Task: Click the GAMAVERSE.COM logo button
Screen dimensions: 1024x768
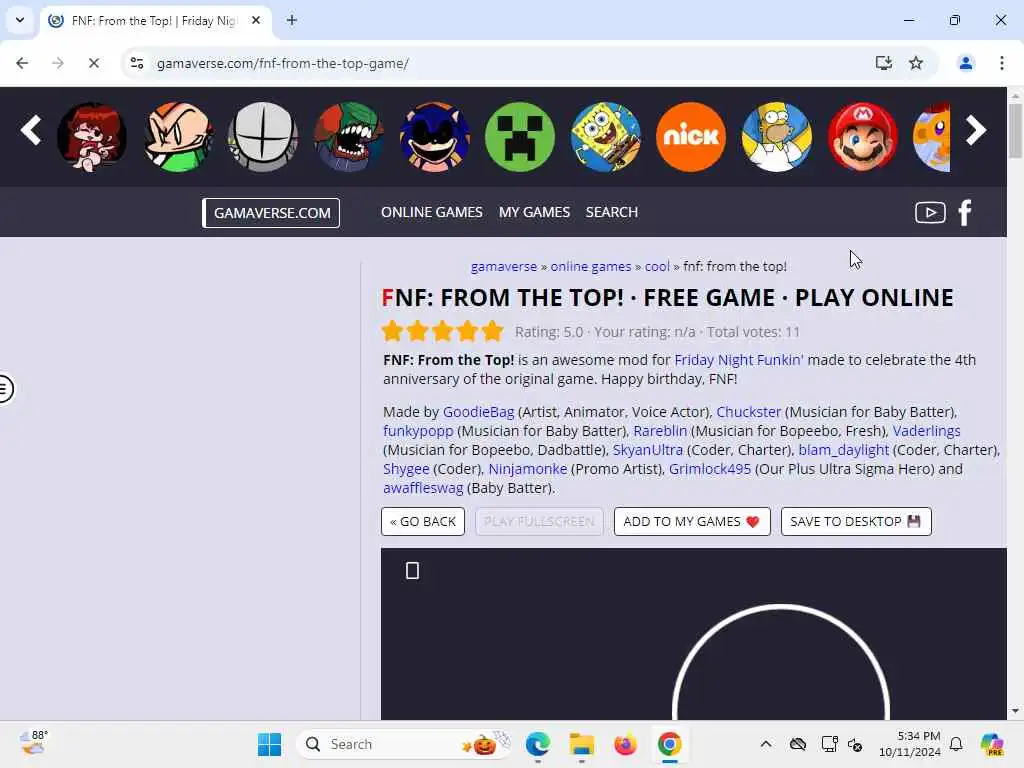Action: [271, 213]
